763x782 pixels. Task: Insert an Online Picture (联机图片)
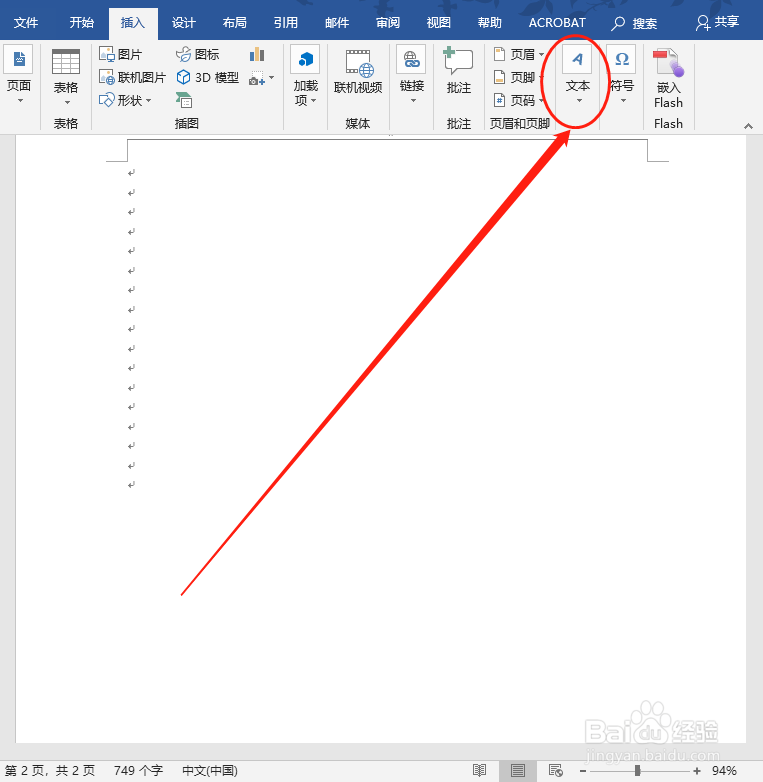133,77
